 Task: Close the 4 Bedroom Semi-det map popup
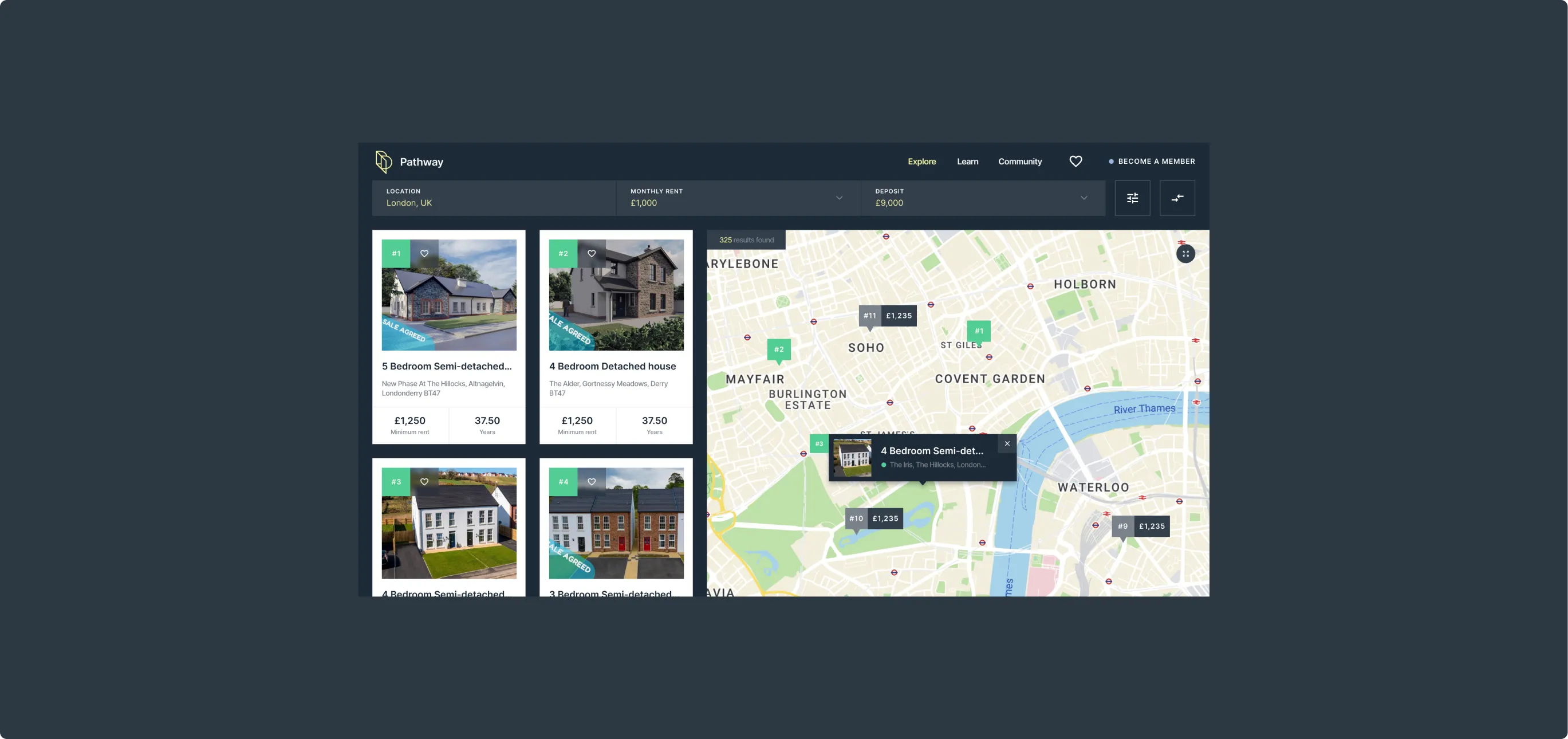[x=1007, y=444]
